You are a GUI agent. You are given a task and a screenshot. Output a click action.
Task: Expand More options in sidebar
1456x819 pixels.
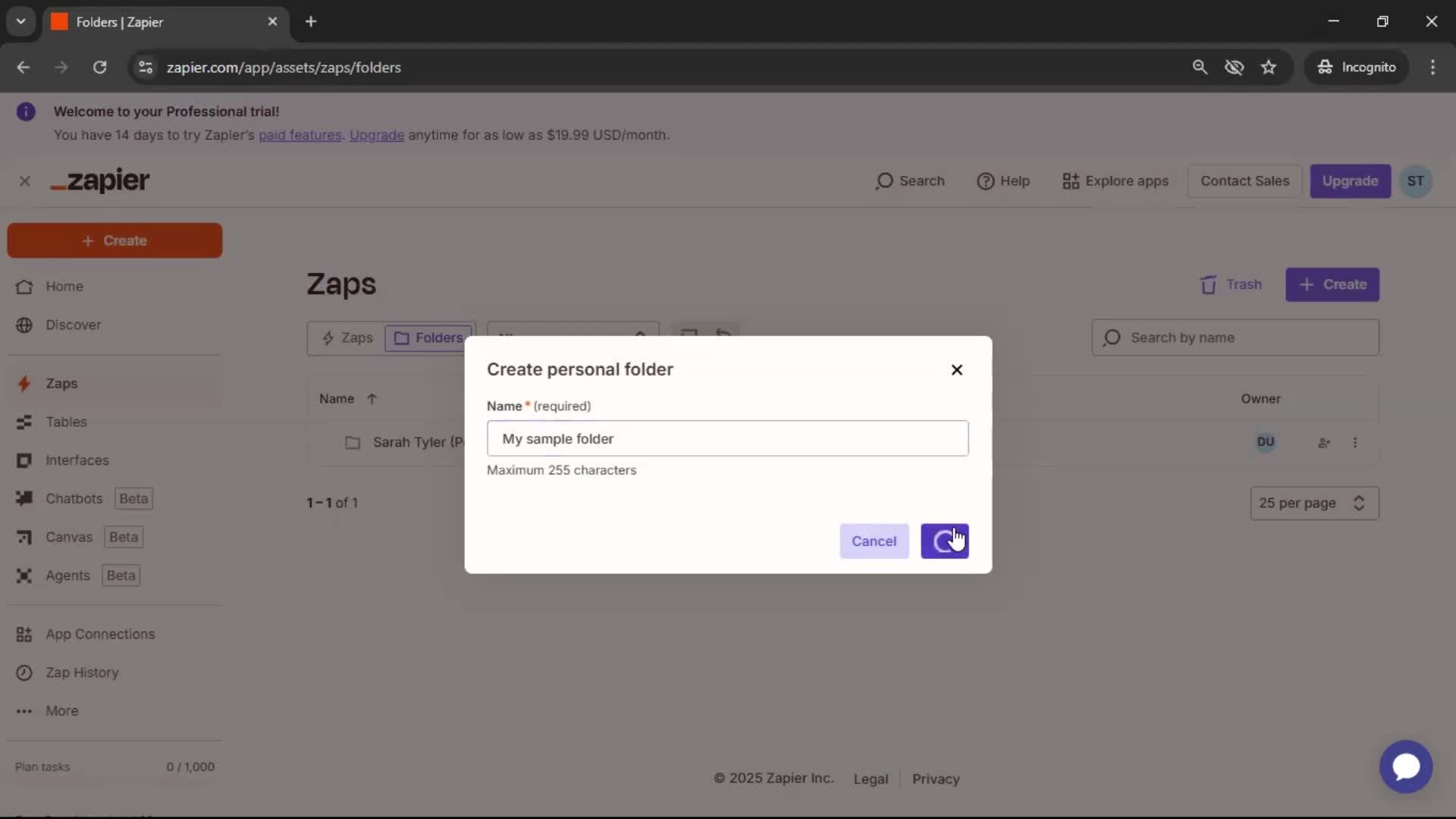coord(114,711)
